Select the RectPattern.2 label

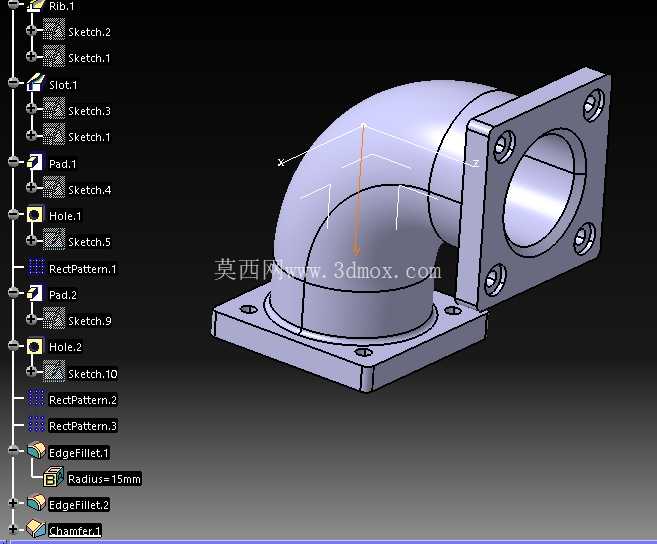point(83,400)
